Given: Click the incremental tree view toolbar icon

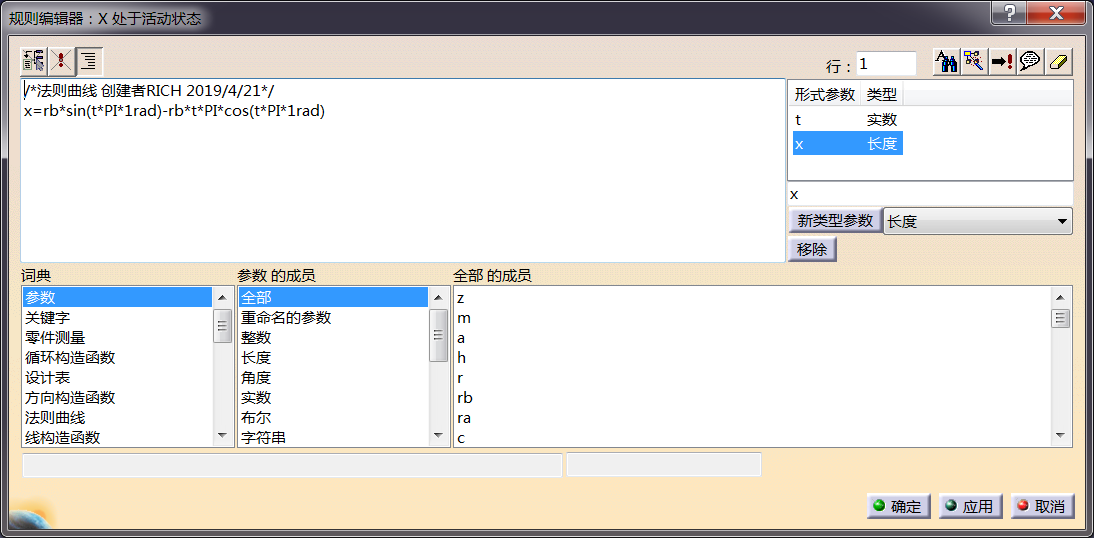Looking at the screenshot, I should point(34,61).
